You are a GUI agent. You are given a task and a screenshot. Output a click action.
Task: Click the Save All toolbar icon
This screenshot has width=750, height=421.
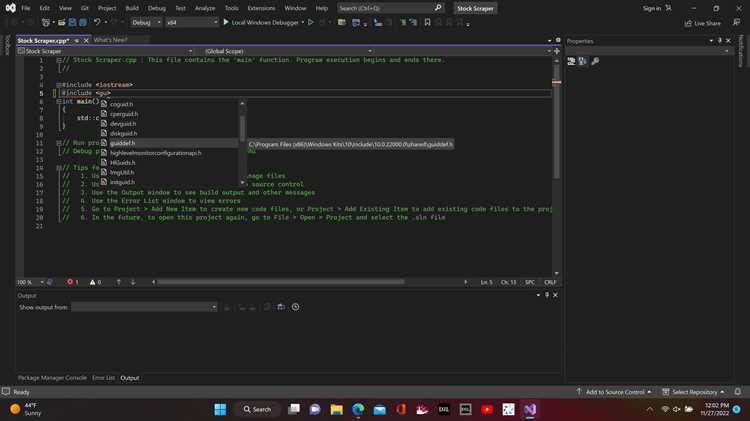[83, 22]
